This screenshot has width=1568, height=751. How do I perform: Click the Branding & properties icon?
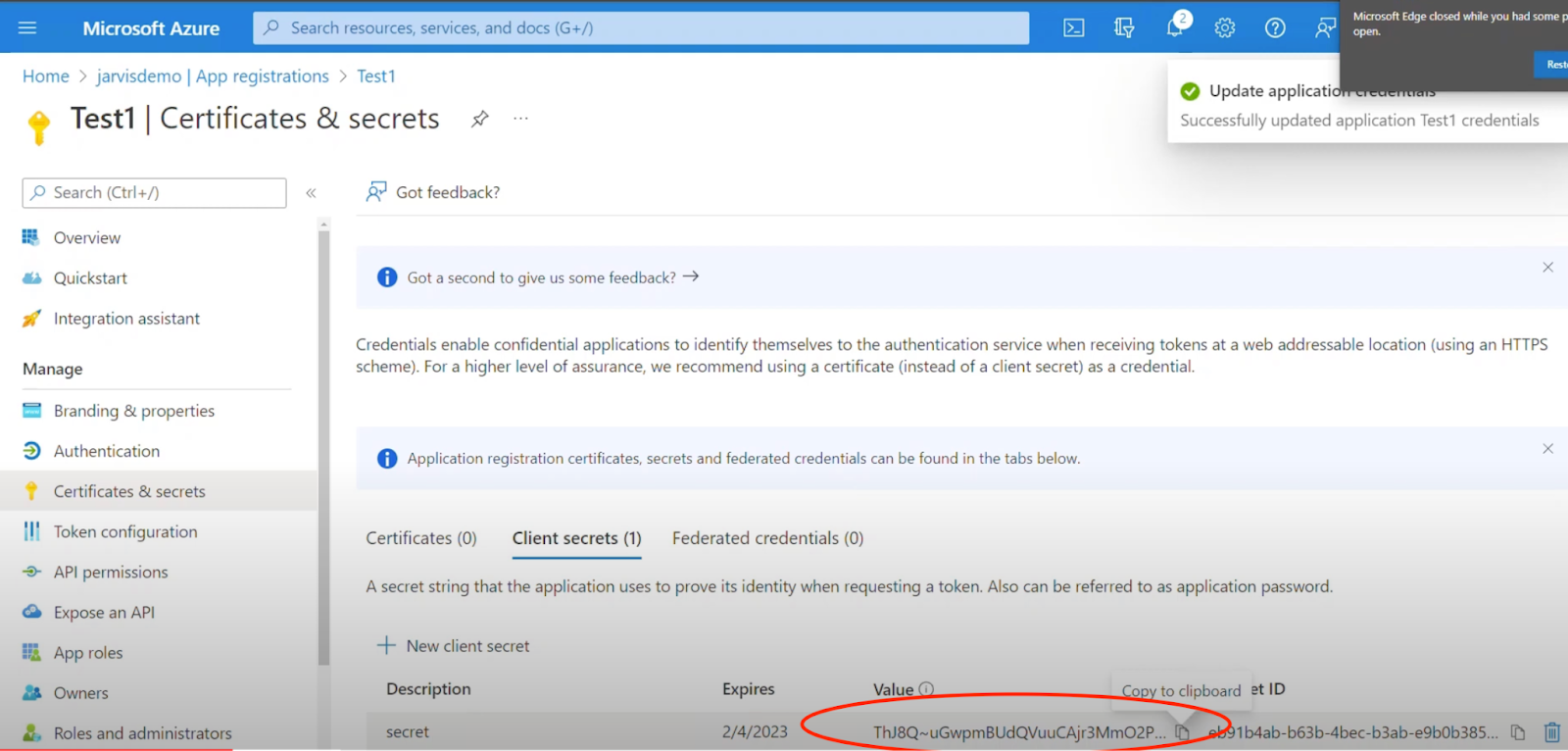(31, 411)
